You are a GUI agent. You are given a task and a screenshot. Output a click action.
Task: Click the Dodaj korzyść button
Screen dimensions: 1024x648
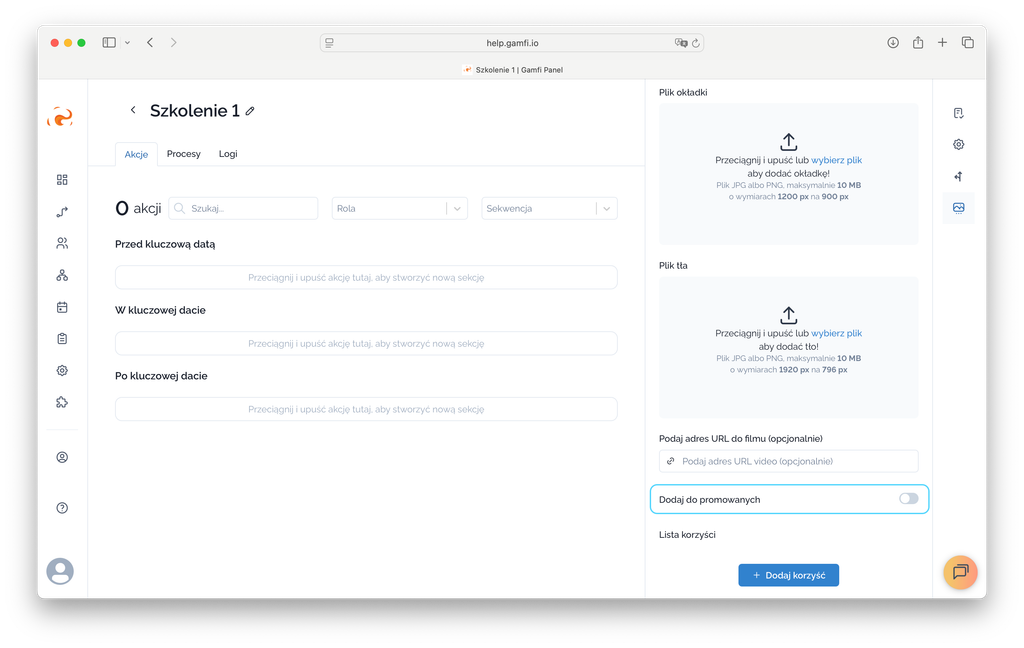(788, 575)
